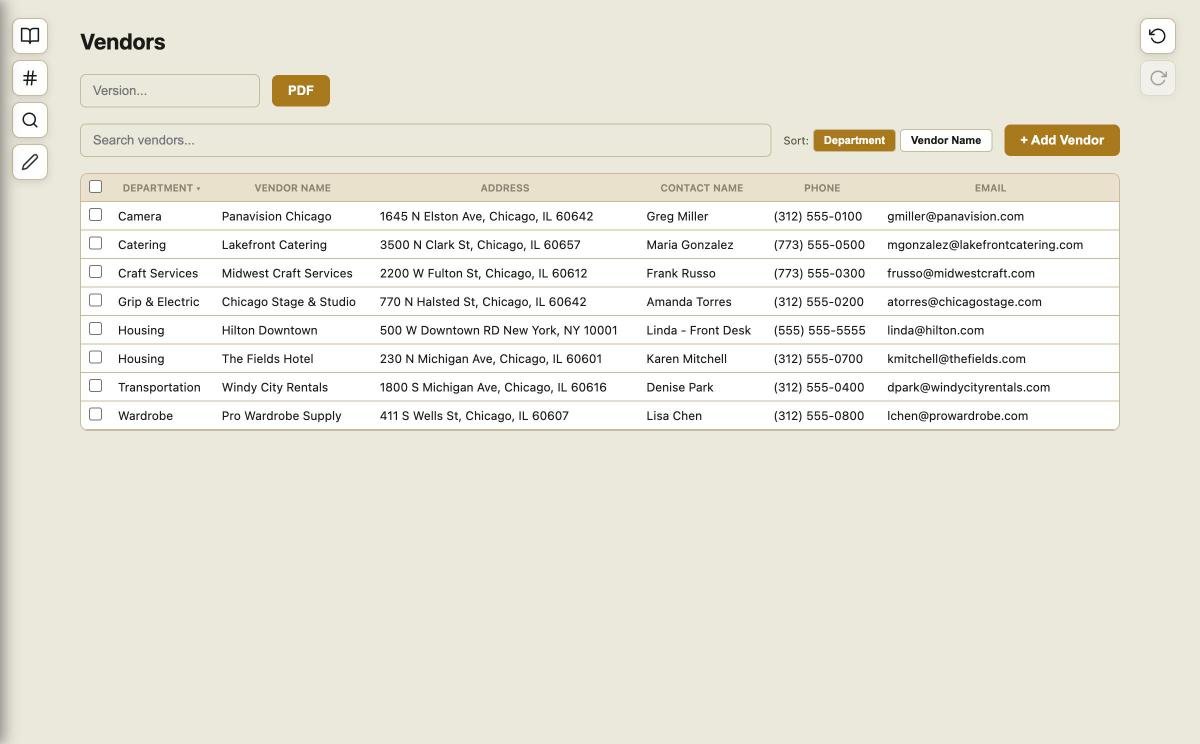
Task: Click the Pro Wardrobe Supply cell
Action: (x=281, y=416)
